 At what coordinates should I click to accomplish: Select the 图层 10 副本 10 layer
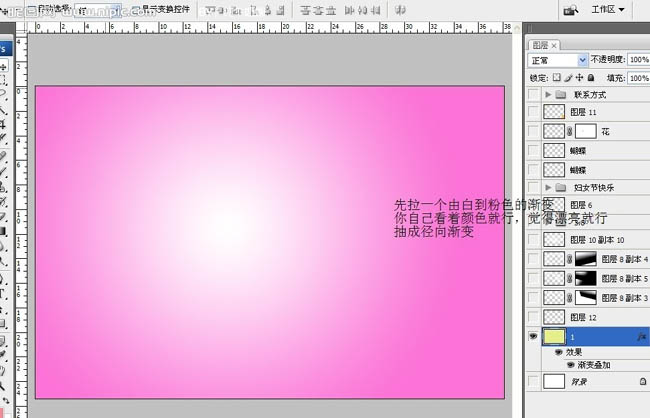[x=596, y=240]
